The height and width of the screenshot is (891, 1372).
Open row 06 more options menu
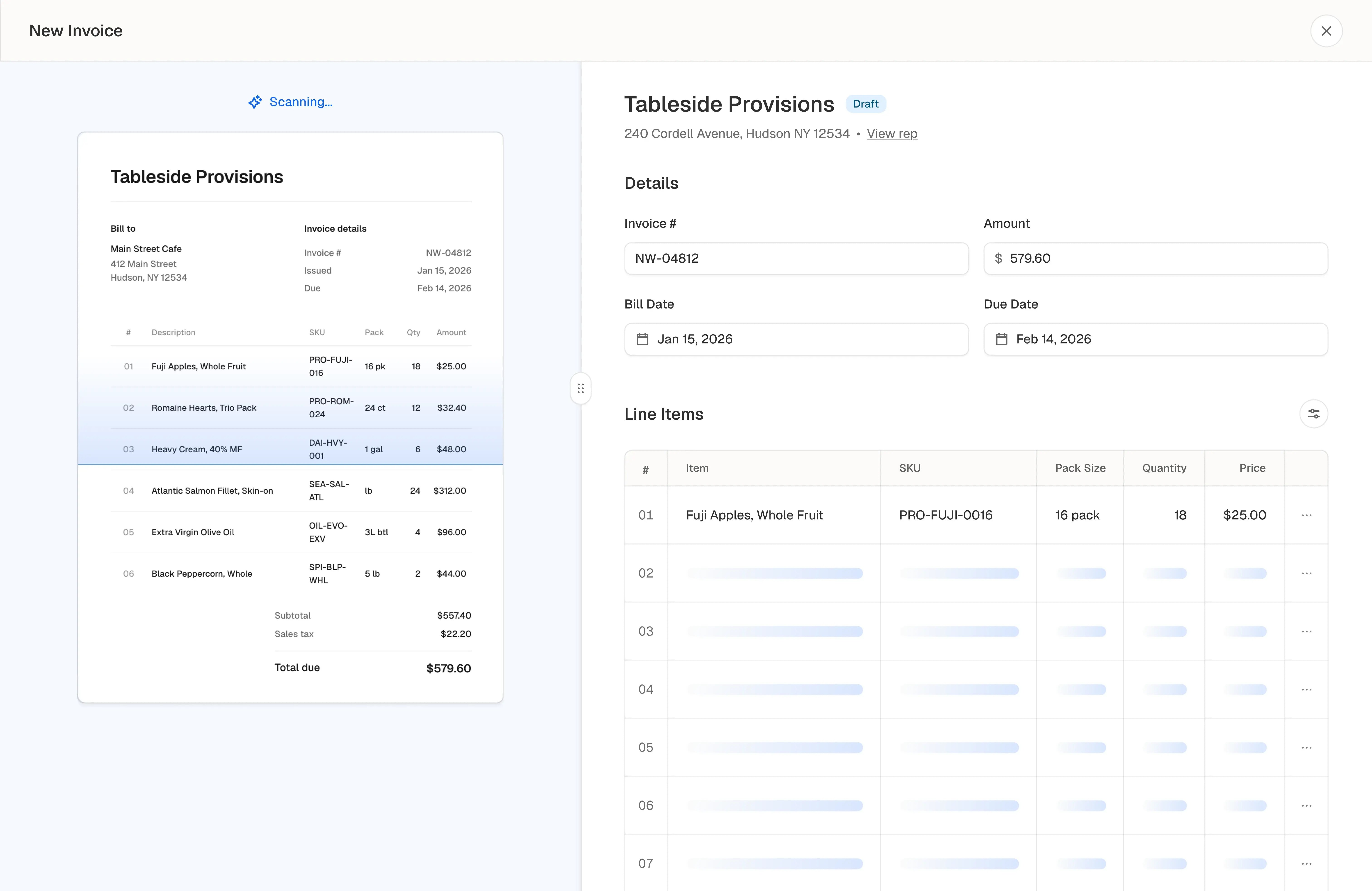1306,806
